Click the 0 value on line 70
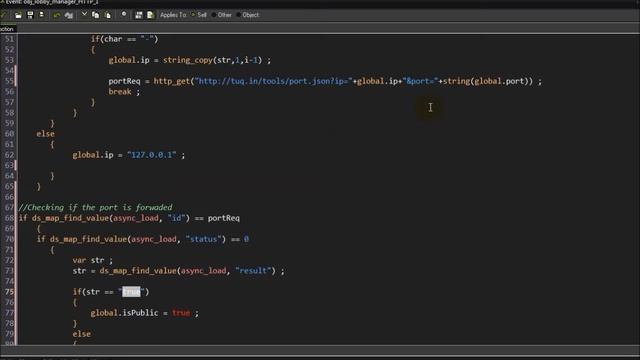 click(x=246, y=239)
